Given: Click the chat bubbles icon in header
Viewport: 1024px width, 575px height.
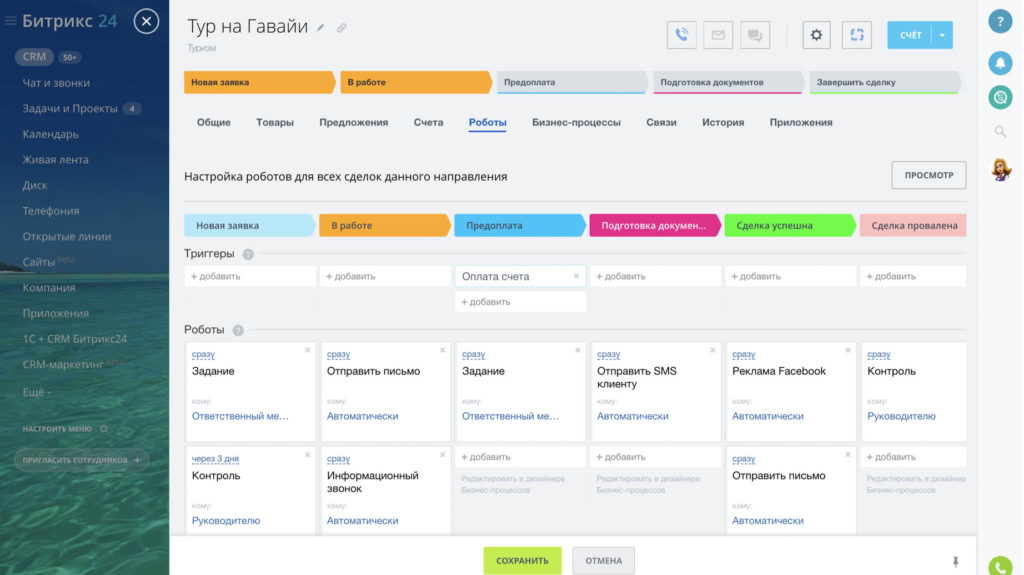Looking at the screenshot, I should click(755, 35).
